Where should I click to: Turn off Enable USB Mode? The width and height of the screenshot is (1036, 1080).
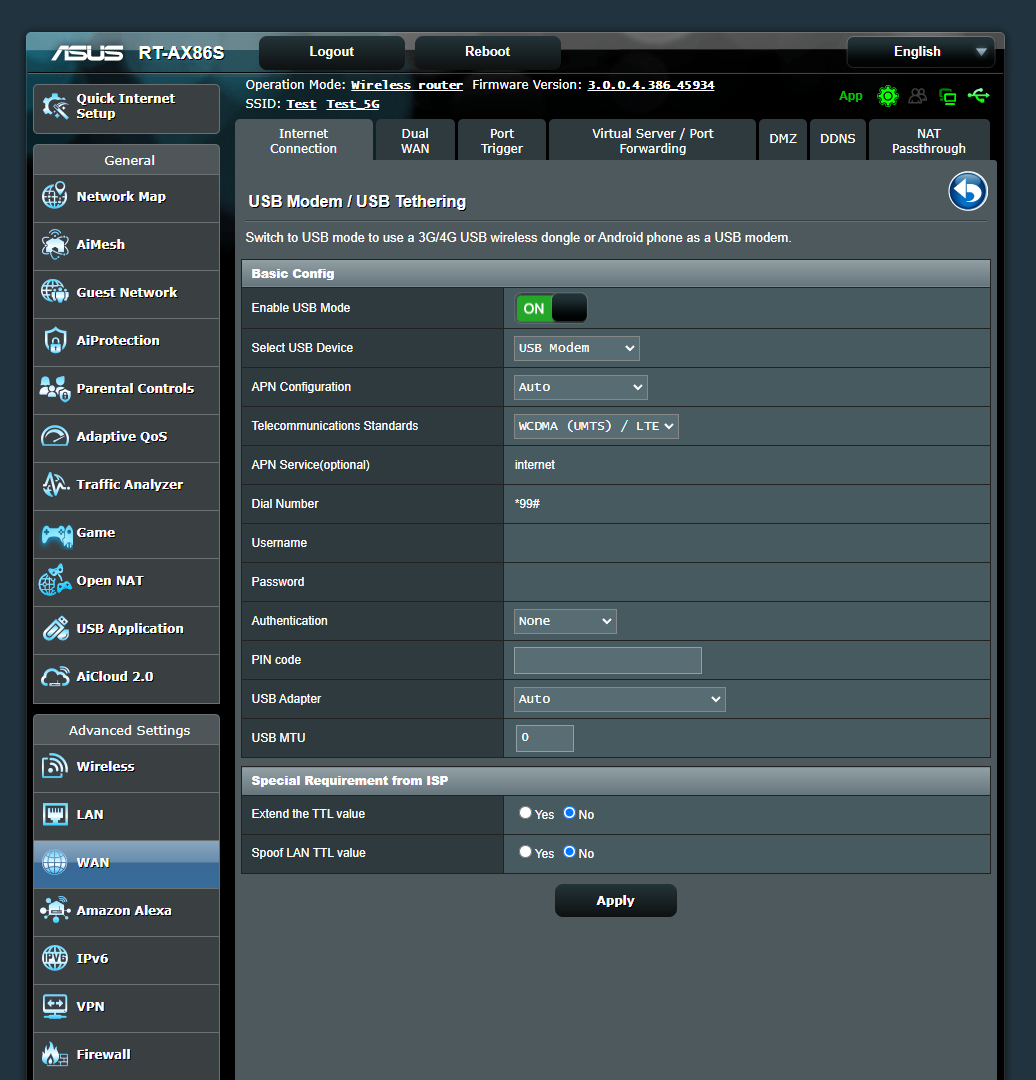coord(550,308)
